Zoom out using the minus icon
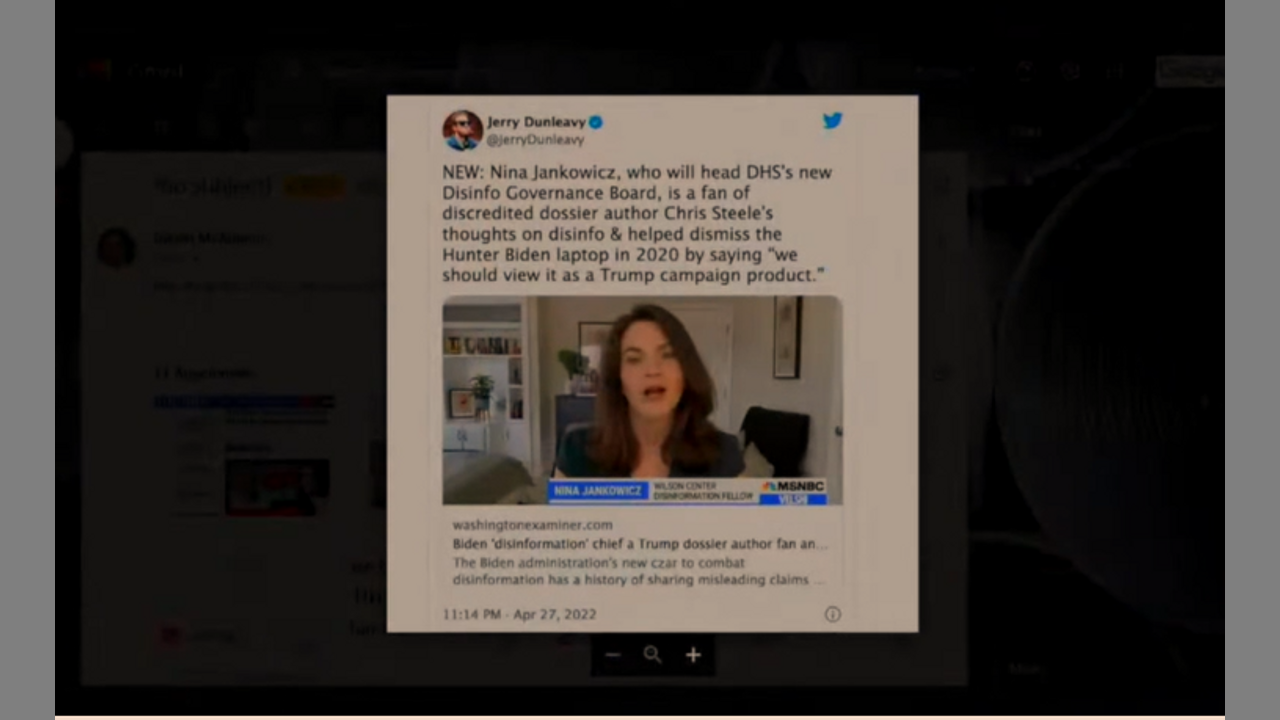Image resolution: width=1280 pixels, height=720 pixels. pos(613,655)
